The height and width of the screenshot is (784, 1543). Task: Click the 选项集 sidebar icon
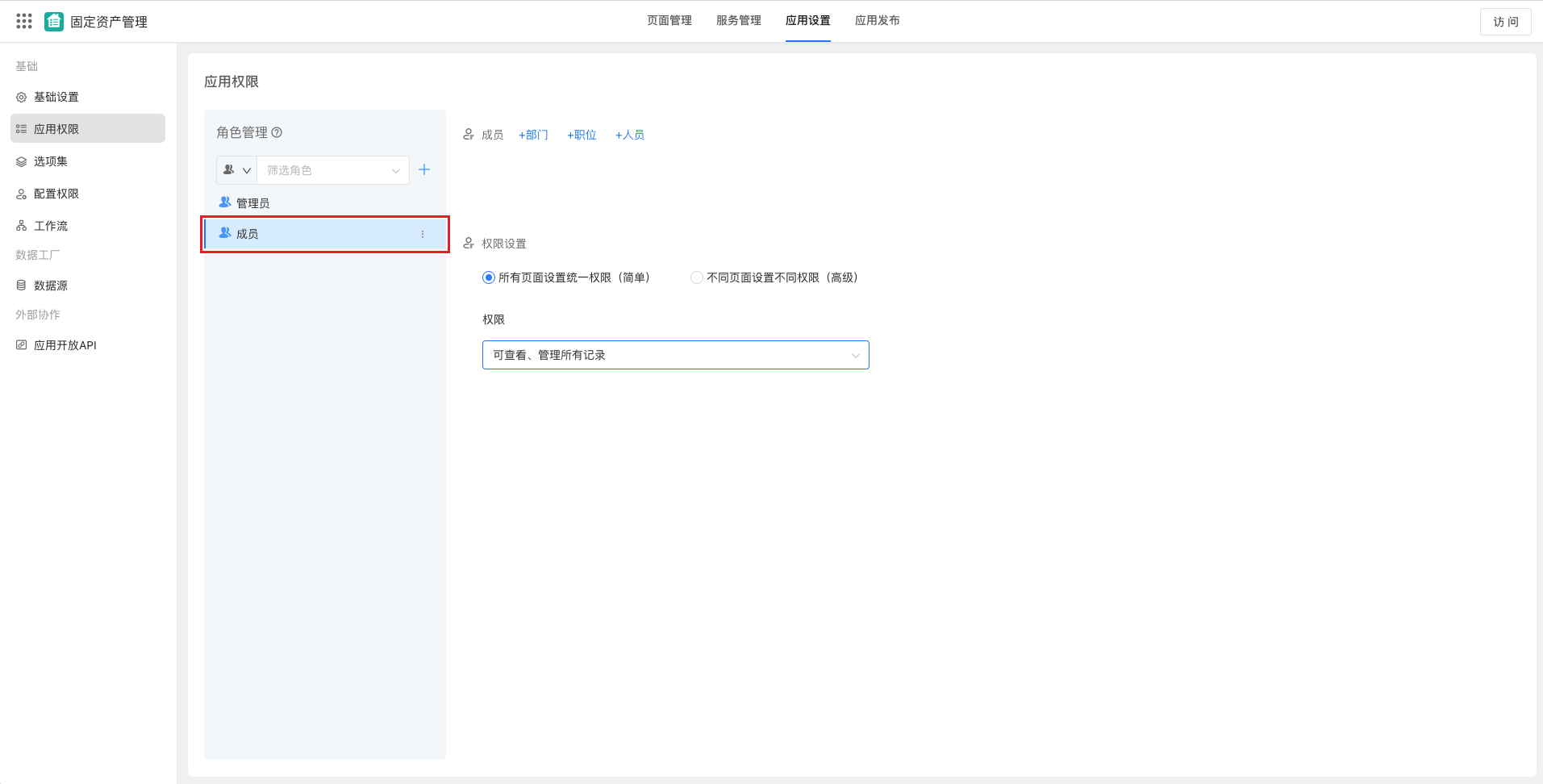[x=22, y=161]
